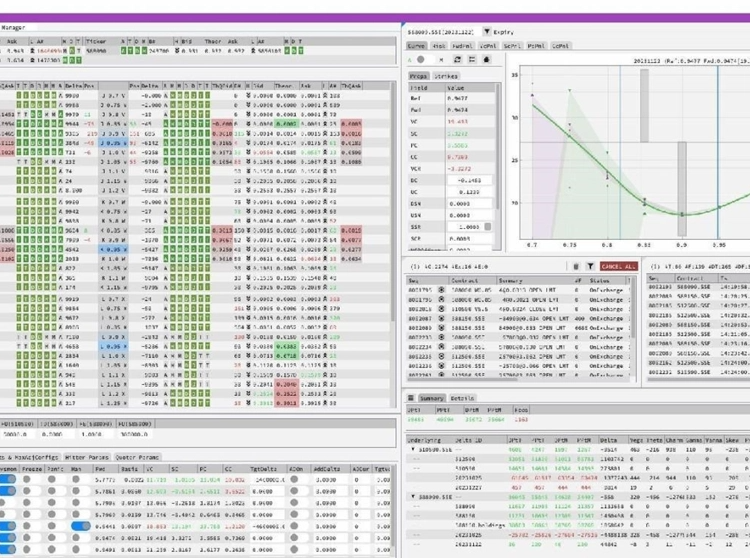
Task: Open the Details tab
Action: pyautogui.click(x=462, y=398)
